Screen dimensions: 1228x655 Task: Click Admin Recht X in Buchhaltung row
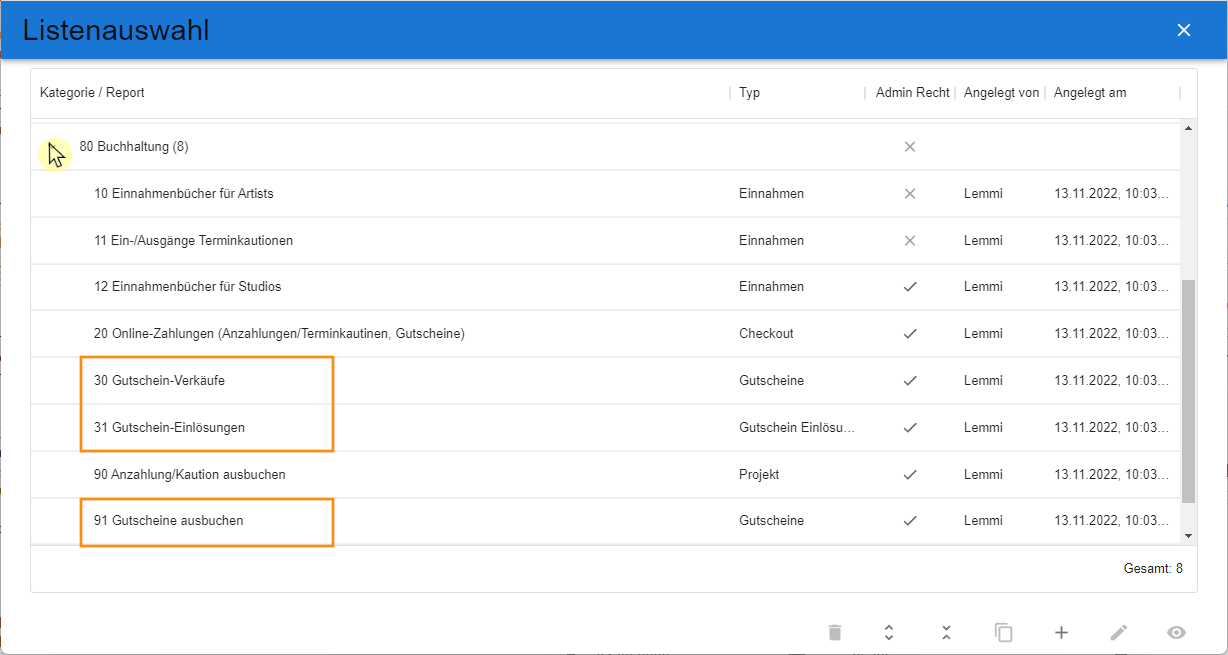pos(910,146)
